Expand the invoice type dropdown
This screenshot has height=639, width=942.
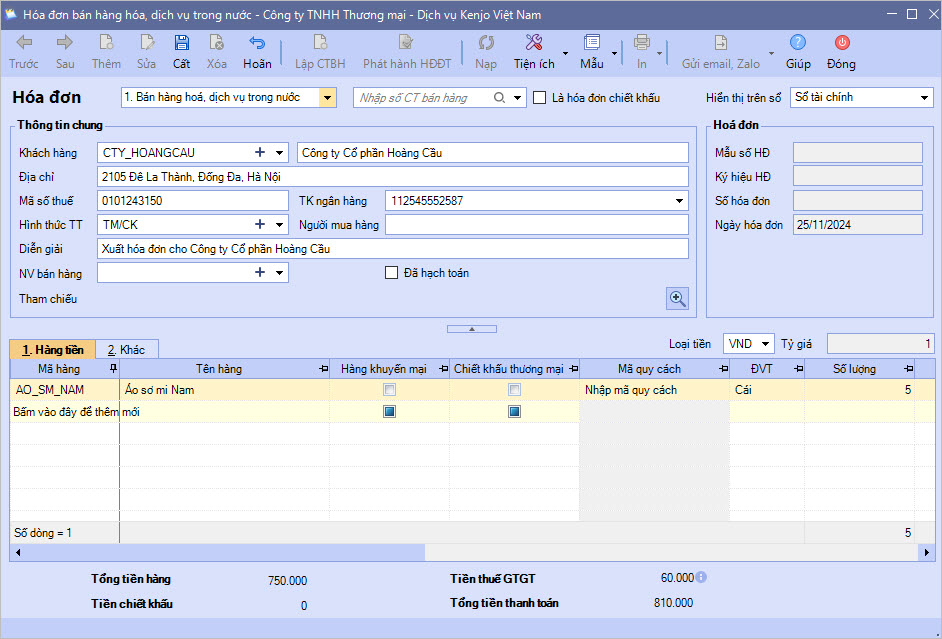click(328, 98)
